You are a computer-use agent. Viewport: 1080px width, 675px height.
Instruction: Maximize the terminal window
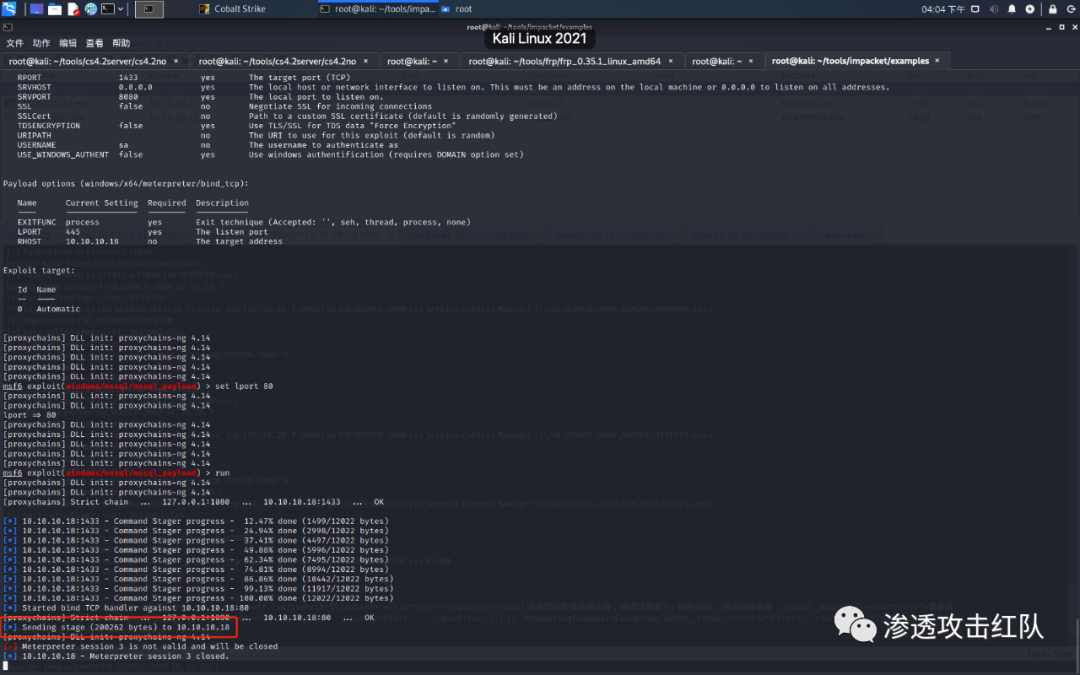click(x=1061, y=28)
